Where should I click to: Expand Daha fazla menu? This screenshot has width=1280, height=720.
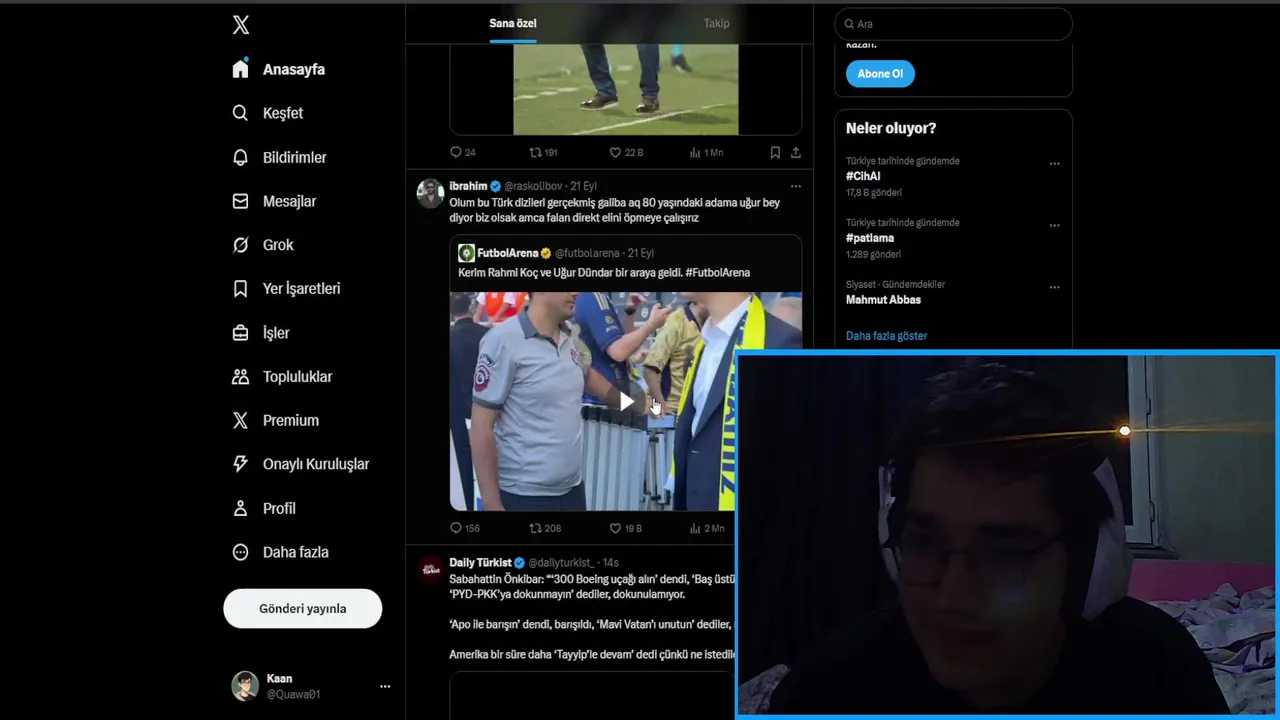281,552
